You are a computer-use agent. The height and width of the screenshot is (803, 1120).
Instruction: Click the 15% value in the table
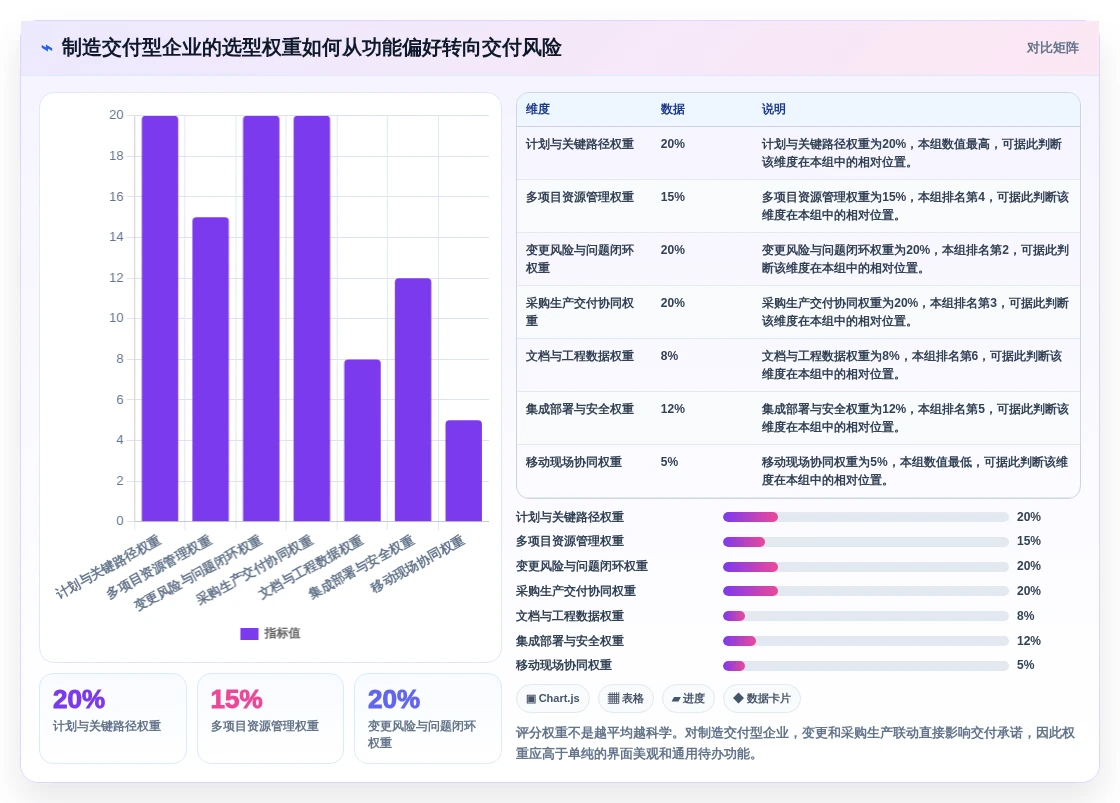(x=673, y=197)
